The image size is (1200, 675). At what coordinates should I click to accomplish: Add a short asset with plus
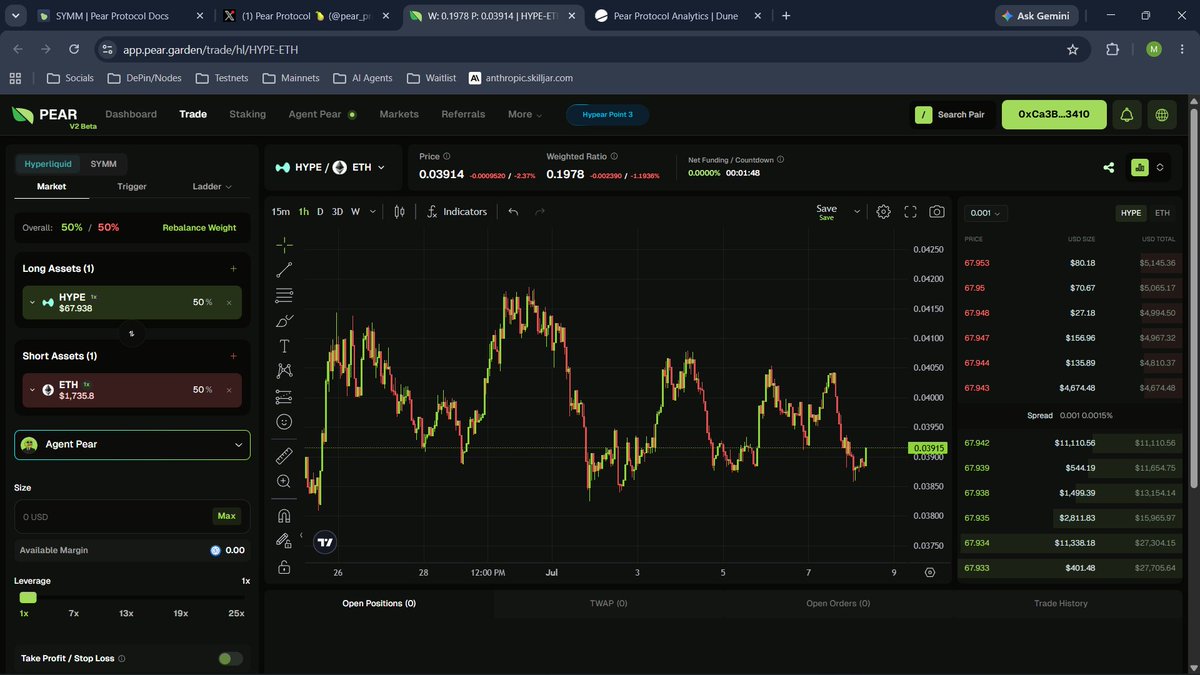click(x=233, y=356)
